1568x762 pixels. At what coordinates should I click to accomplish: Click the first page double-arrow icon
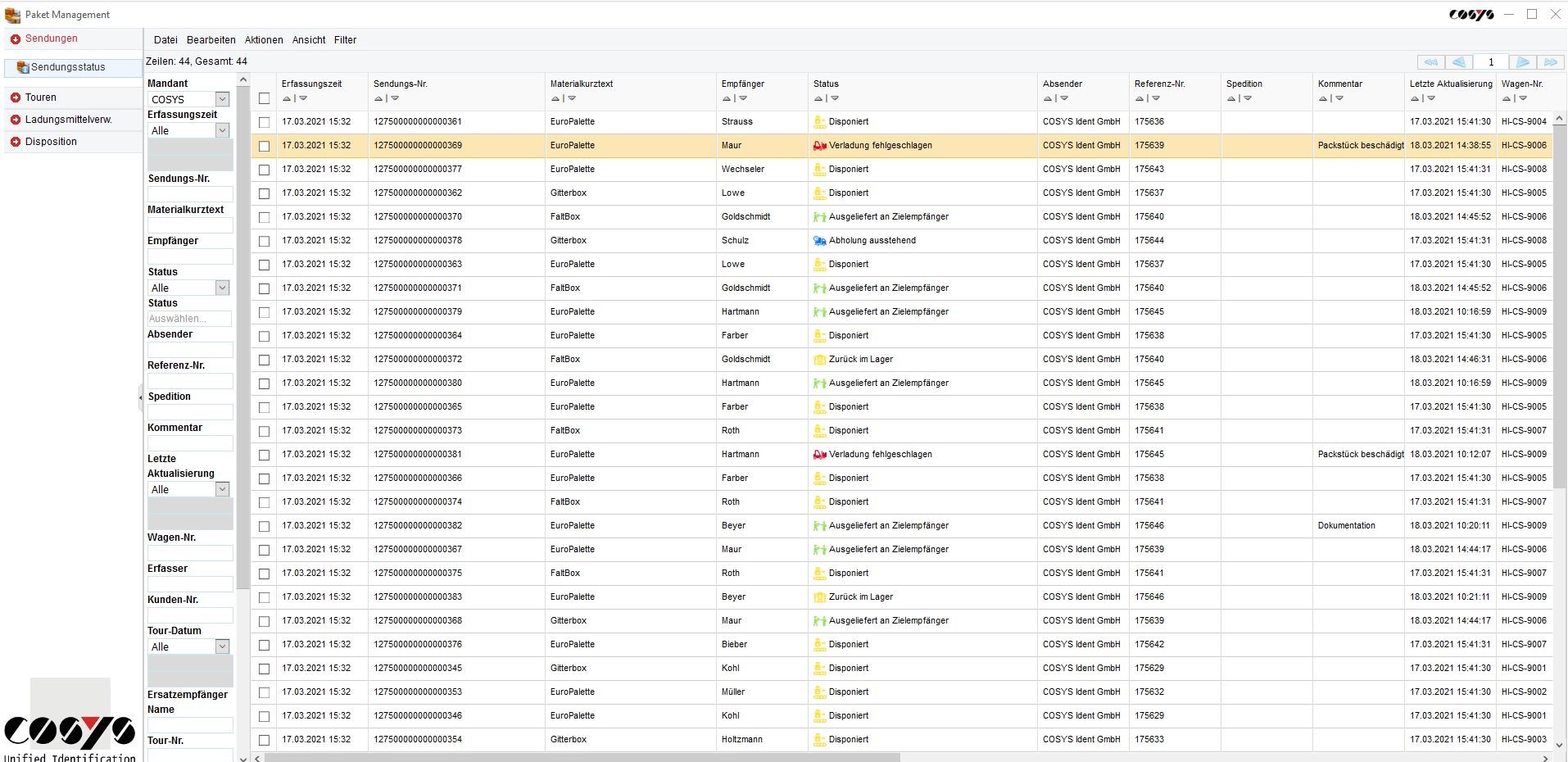pyautogui.click(x=1430, y=62)
